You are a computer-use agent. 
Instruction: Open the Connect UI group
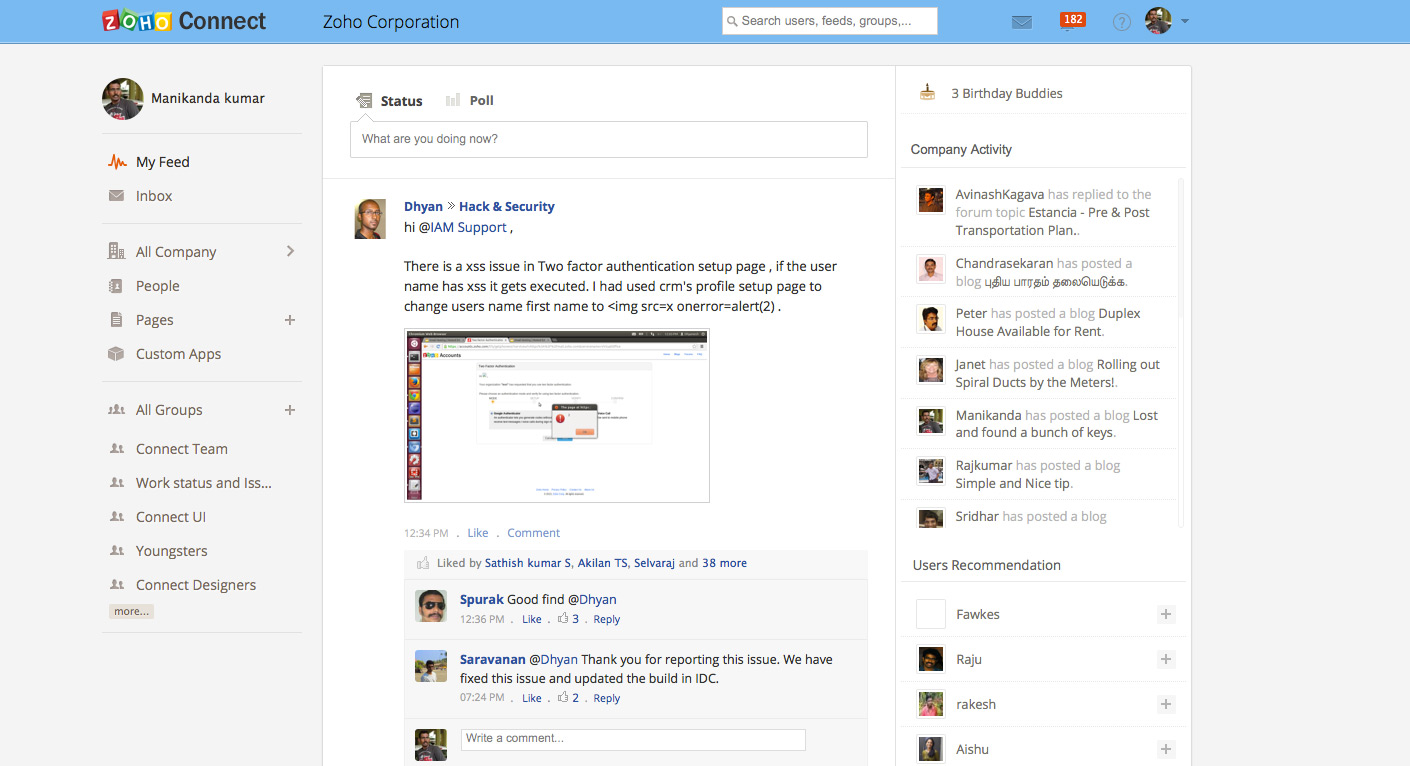coord(170,517)
